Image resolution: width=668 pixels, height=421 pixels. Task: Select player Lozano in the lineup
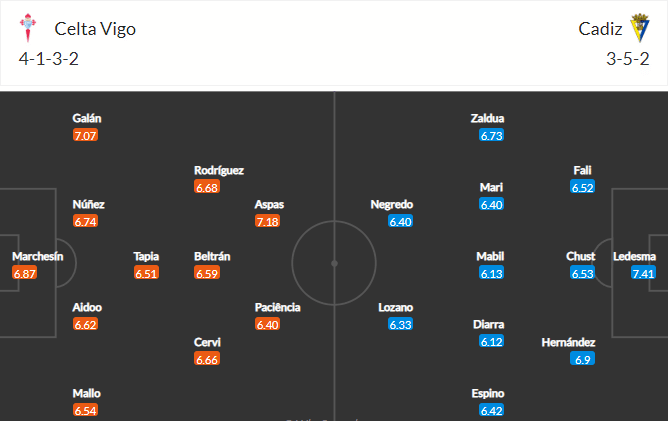click(x=395, y=307)
